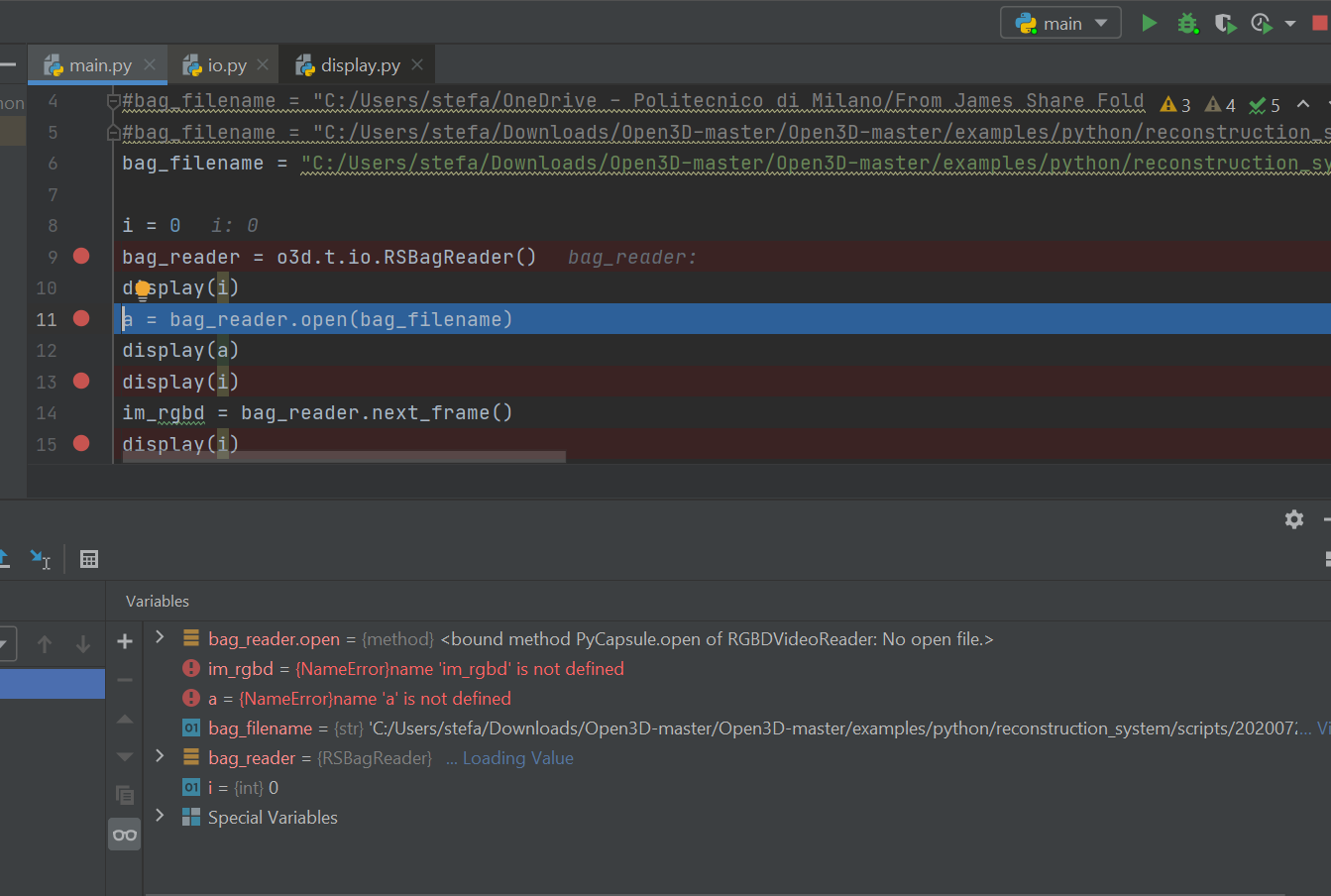Launch the profiler with the clock icon
The width and height of the screenshot is (1331, 896).
click(1261, 22)
